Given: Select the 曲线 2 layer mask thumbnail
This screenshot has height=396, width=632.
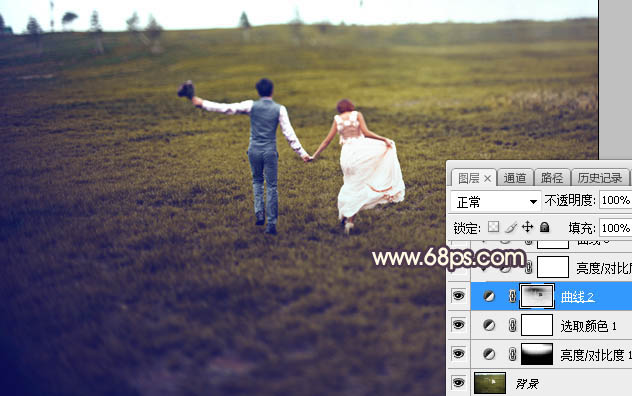Looking at the screenshot, I should tap(537, 296).
